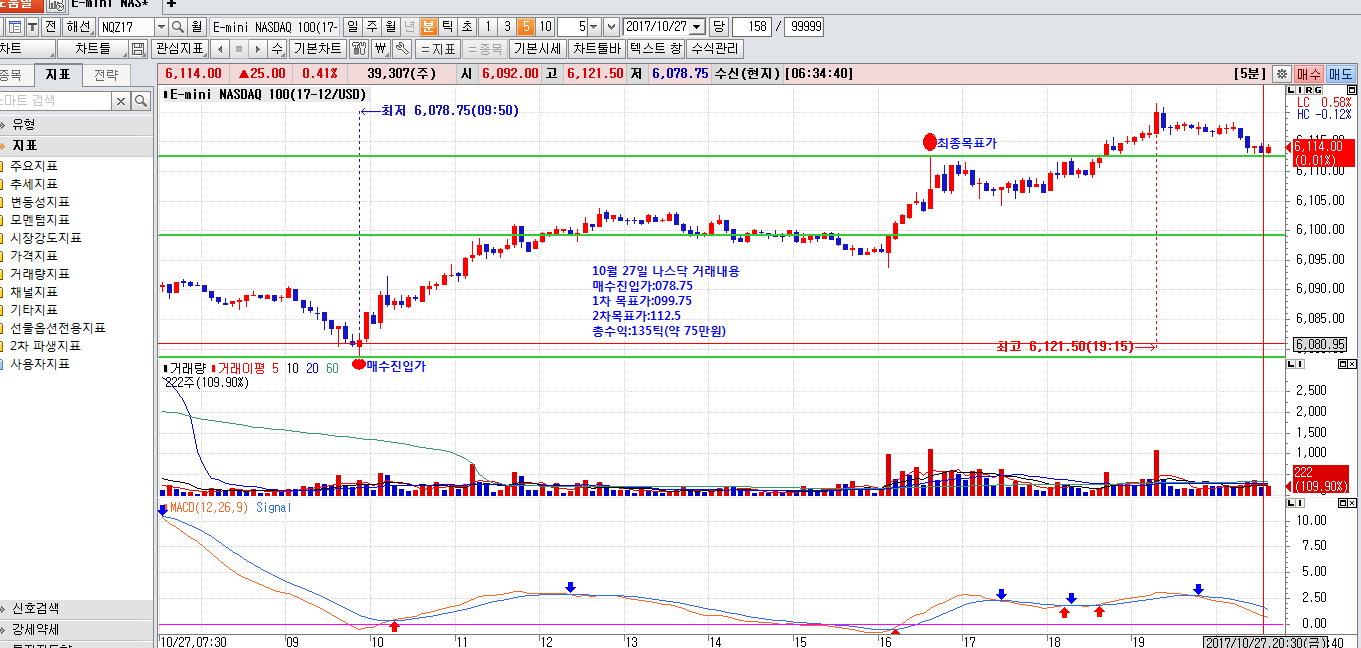Click the 수 button beside the replay arrows

pos(277,48)
